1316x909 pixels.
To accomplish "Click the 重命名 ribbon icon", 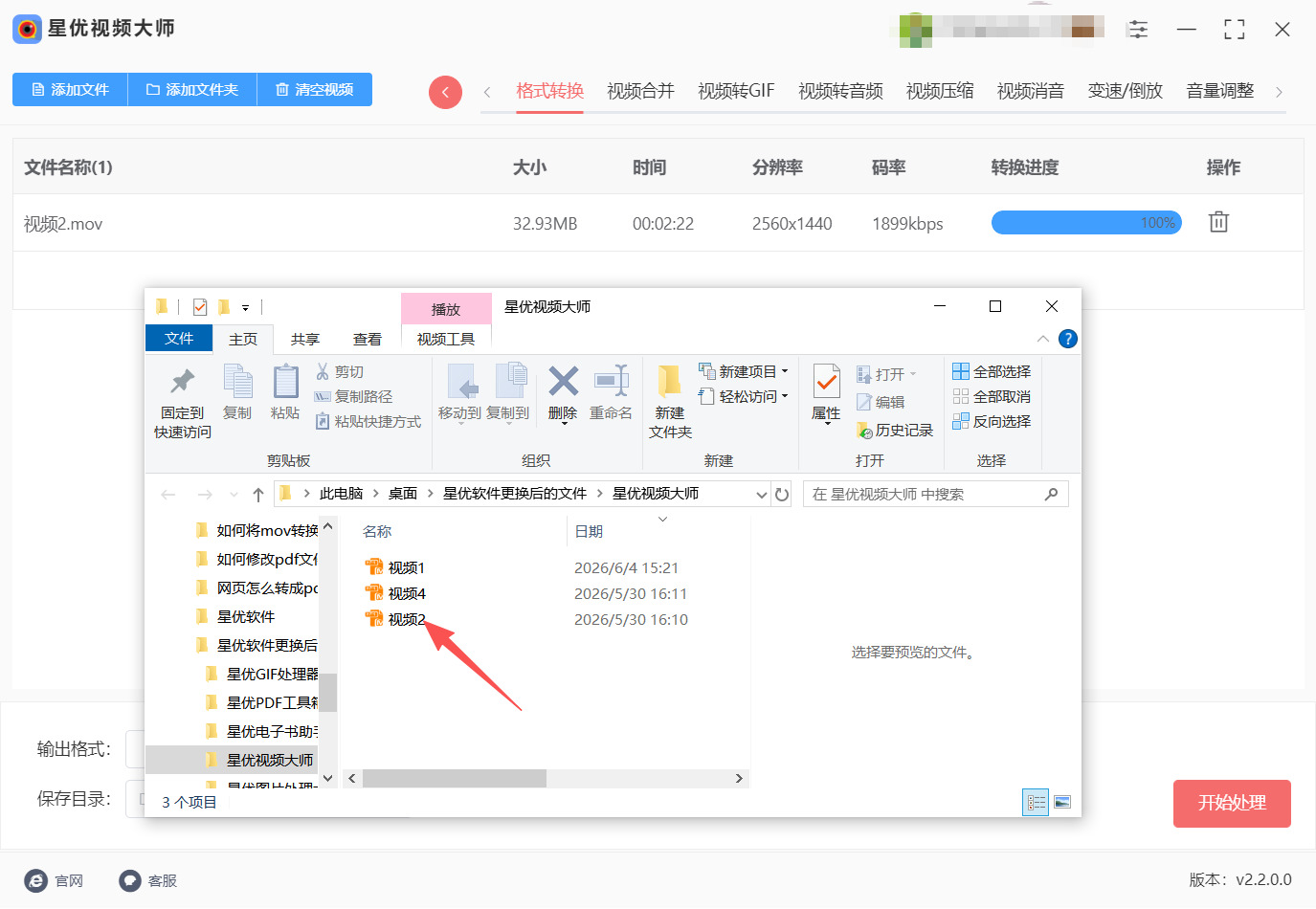I will (x=611, y=381).
